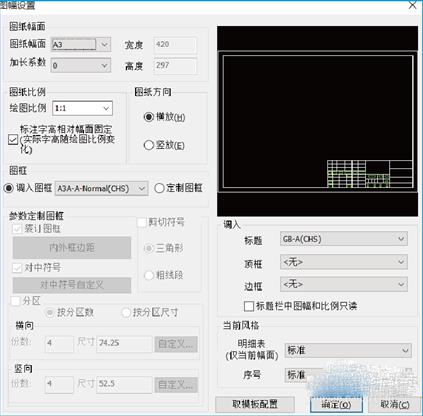Open the A3A-A-Normal(CHS) frame dropdown
Image resolution: width=423 pixels, height=416 pixels.
(x=101, y=188)
